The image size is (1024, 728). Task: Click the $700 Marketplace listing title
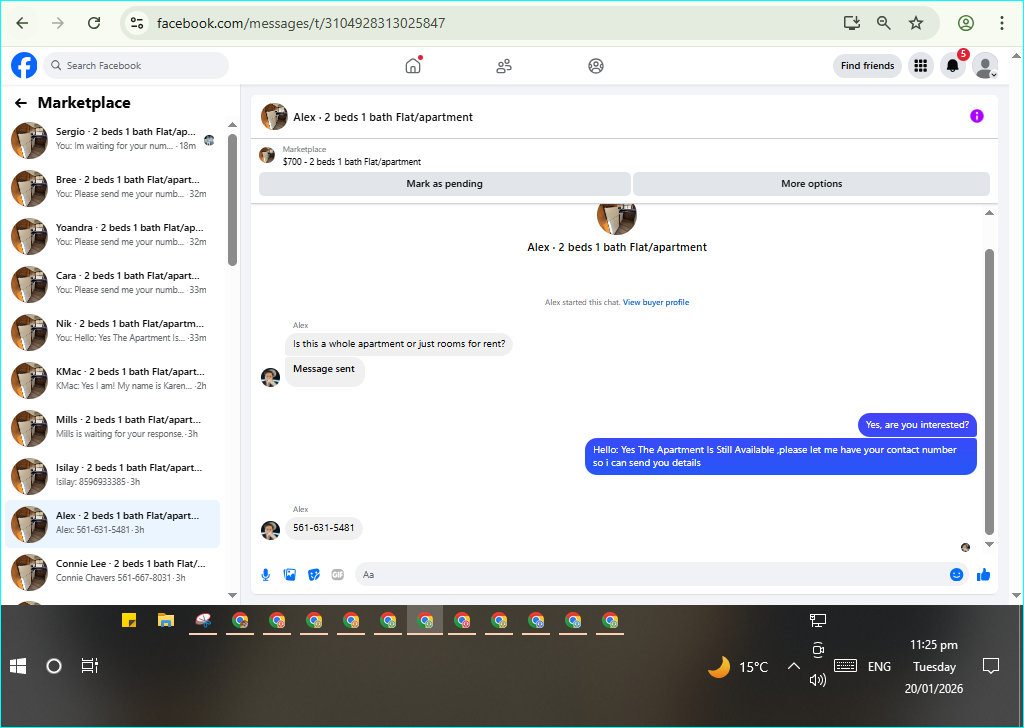(x=351, y=162)
